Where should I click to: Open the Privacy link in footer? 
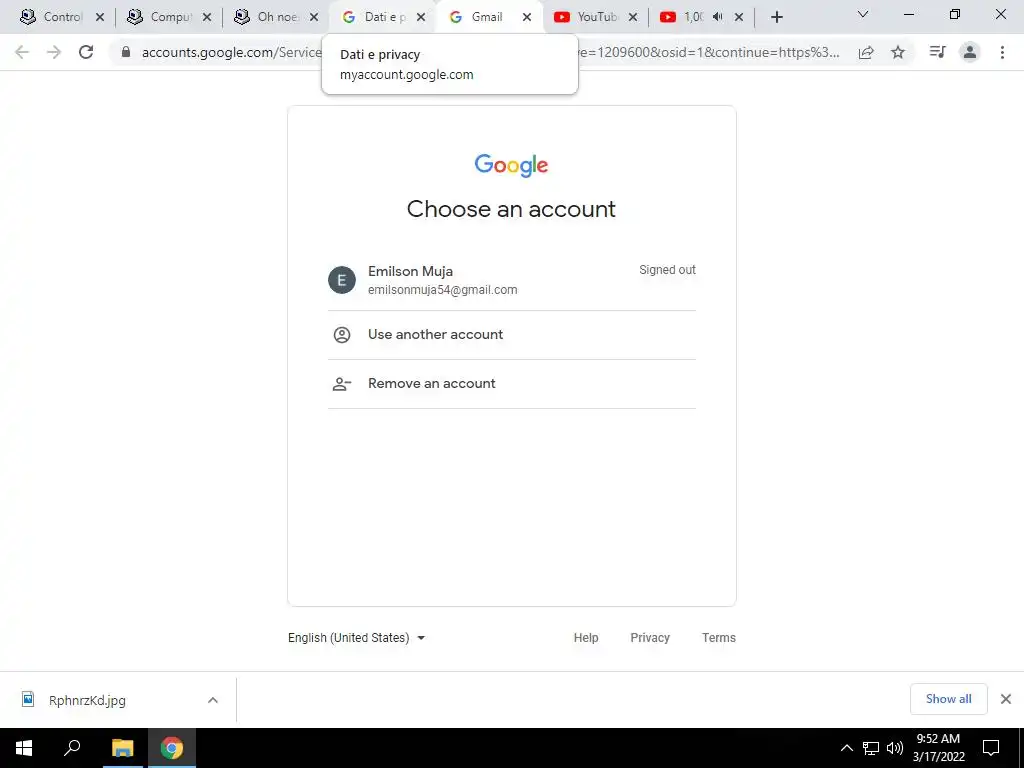650,637
